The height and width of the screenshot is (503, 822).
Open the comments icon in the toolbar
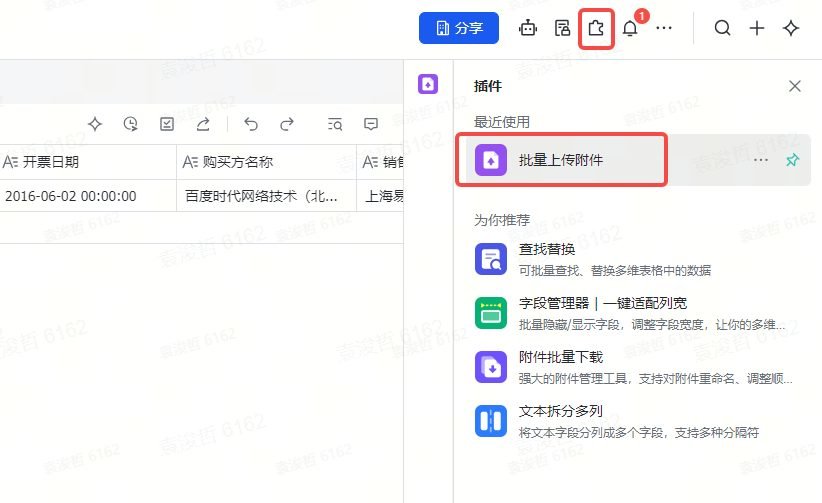pos(371,124)
